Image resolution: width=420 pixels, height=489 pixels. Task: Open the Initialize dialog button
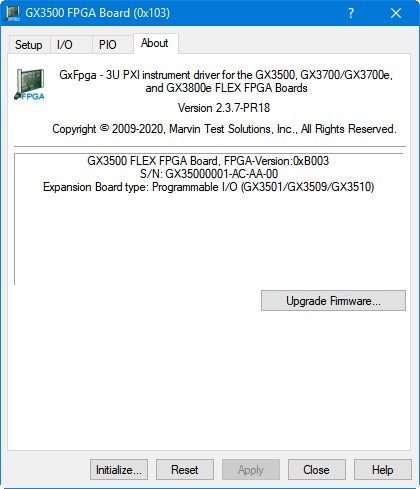point(119,470)
